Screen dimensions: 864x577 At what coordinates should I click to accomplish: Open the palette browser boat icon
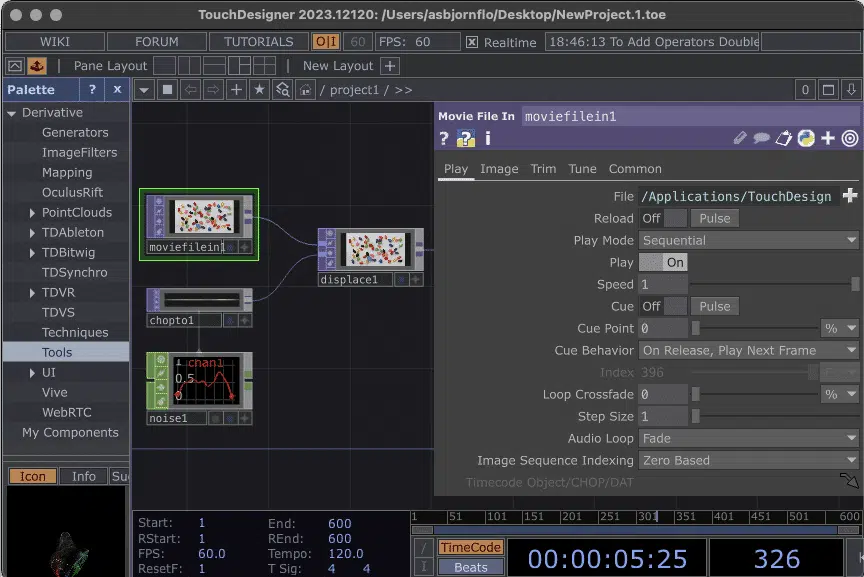(37, 66)
